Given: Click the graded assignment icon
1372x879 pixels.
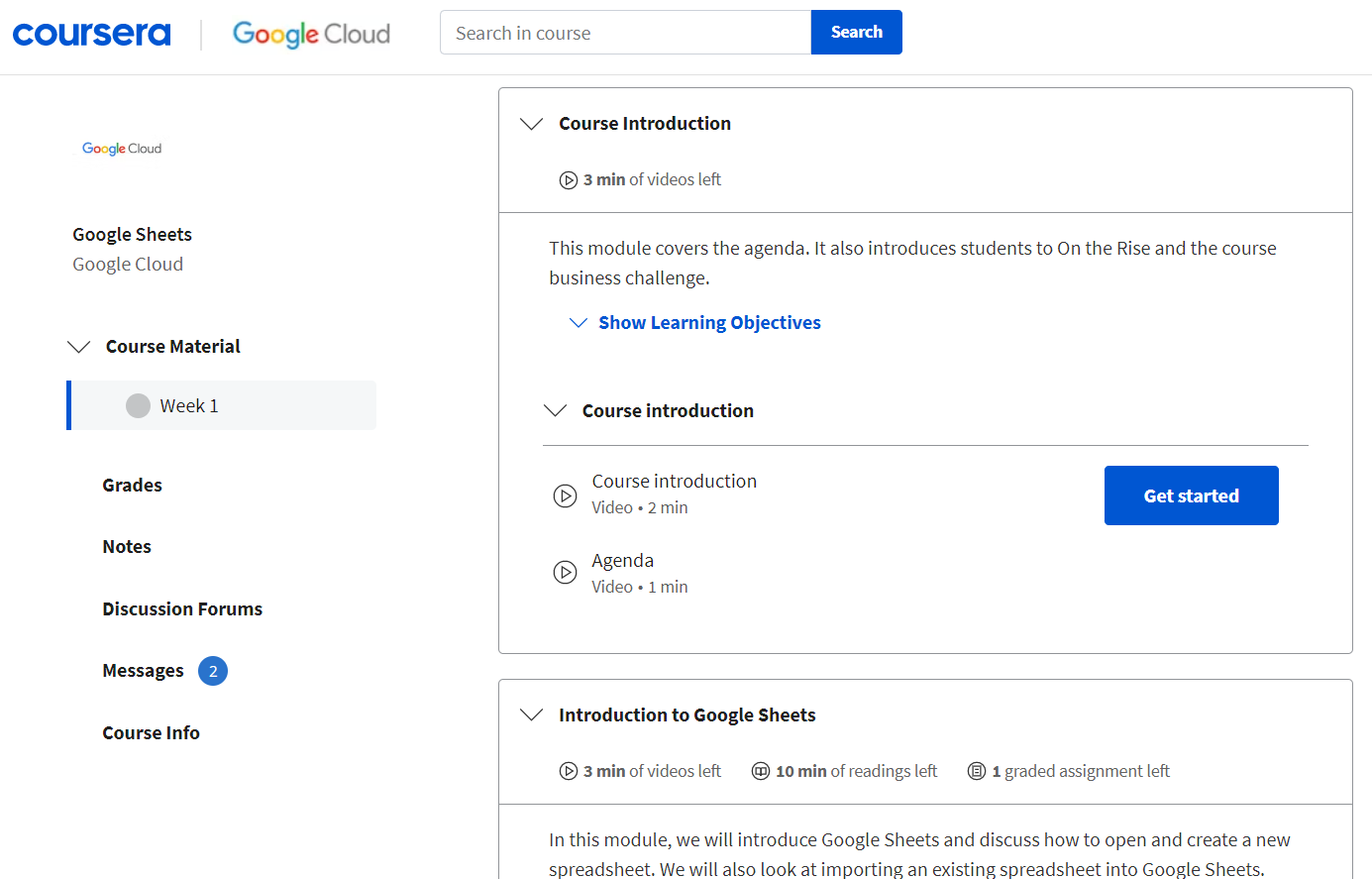Looking at the screenshot, I should pyautogui.click(x=975, y=771).
